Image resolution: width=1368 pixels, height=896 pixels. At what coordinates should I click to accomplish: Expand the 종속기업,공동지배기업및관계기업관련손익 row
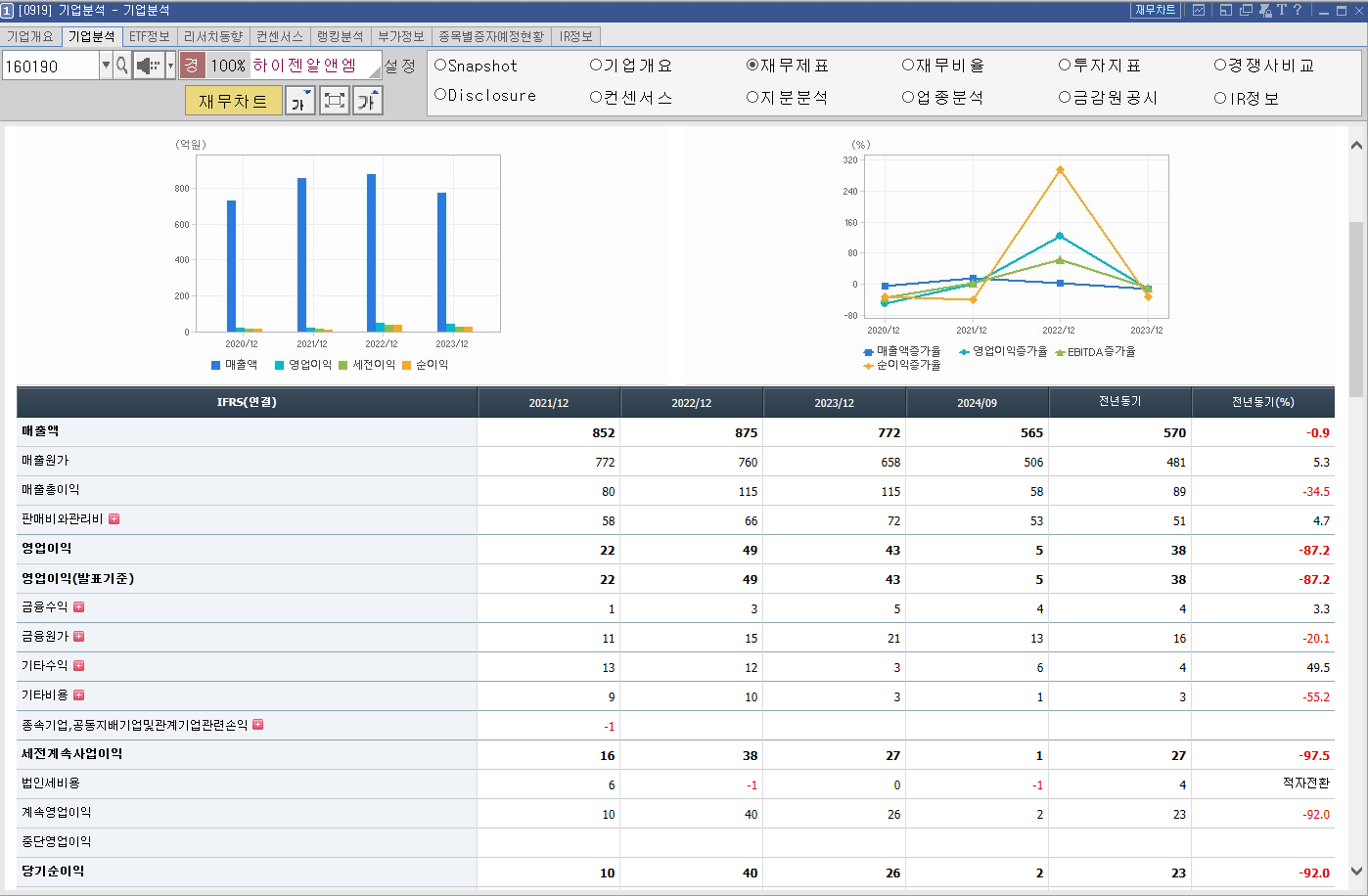tap(258, 725)
